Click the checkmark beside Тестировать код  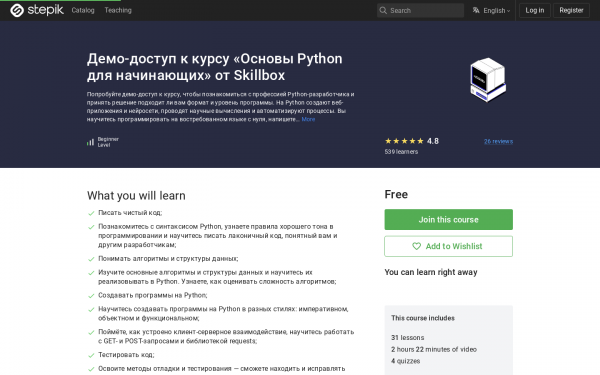click(91, 355)
